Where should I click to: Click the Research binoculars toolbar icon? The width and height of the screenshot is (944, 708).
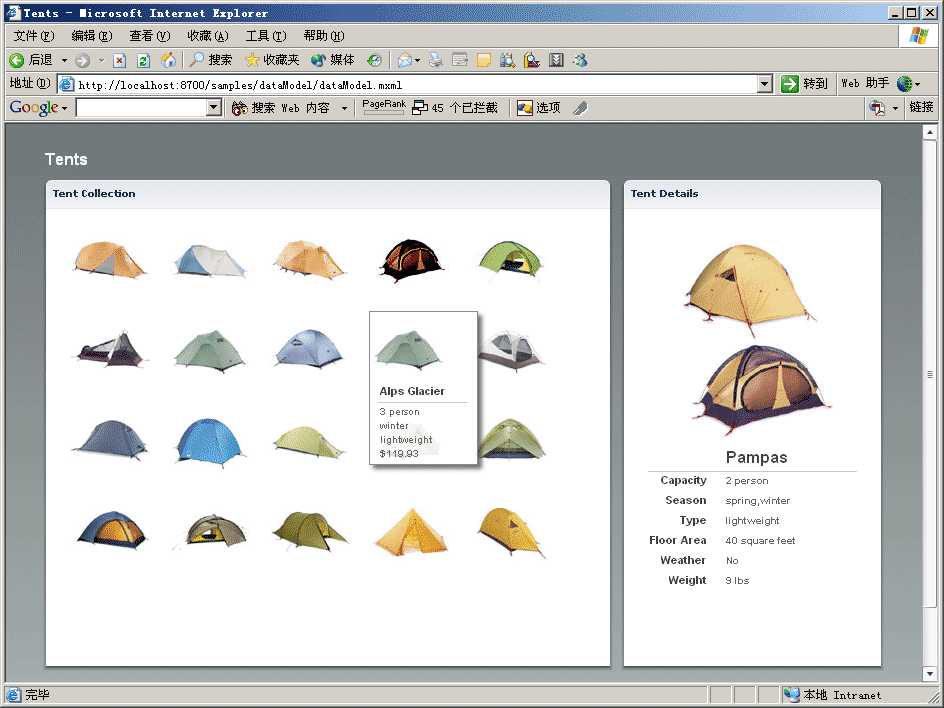(508, 60)
